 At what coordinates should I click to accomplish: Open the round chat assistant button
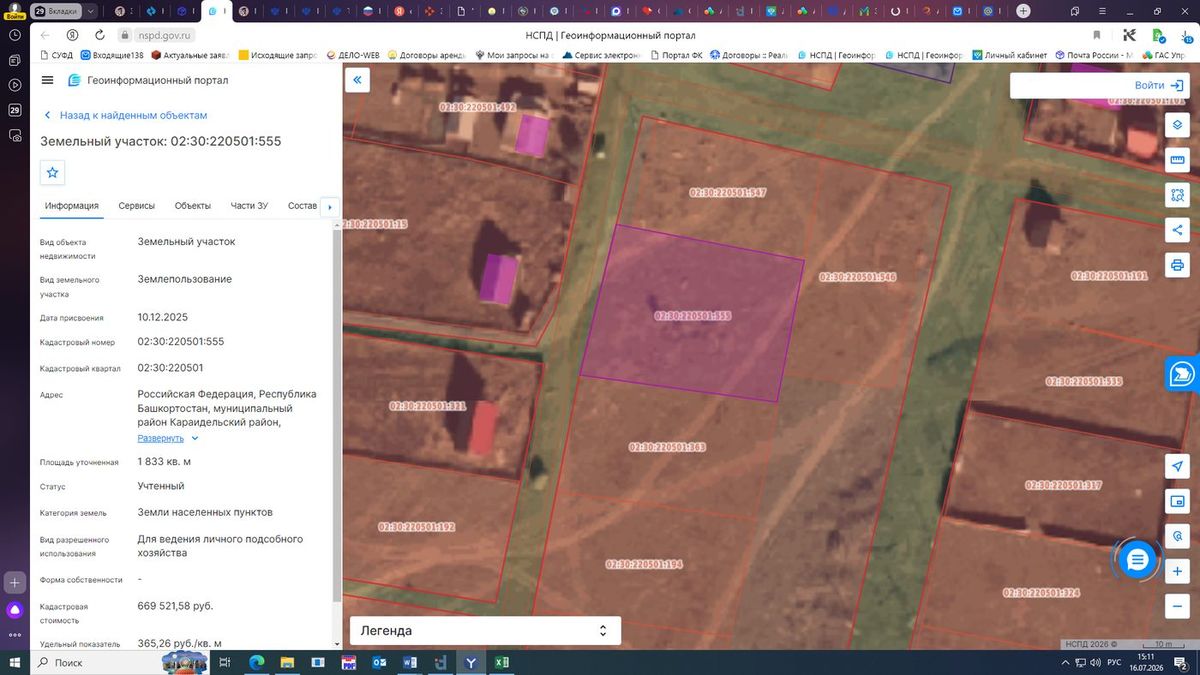point(1136,560)
